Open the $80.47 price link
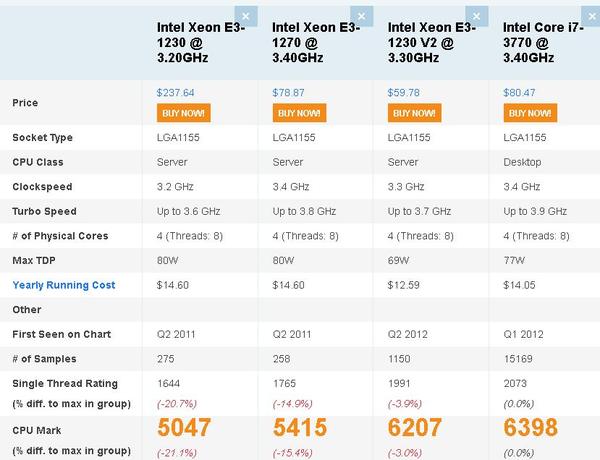 pos(519,93)
